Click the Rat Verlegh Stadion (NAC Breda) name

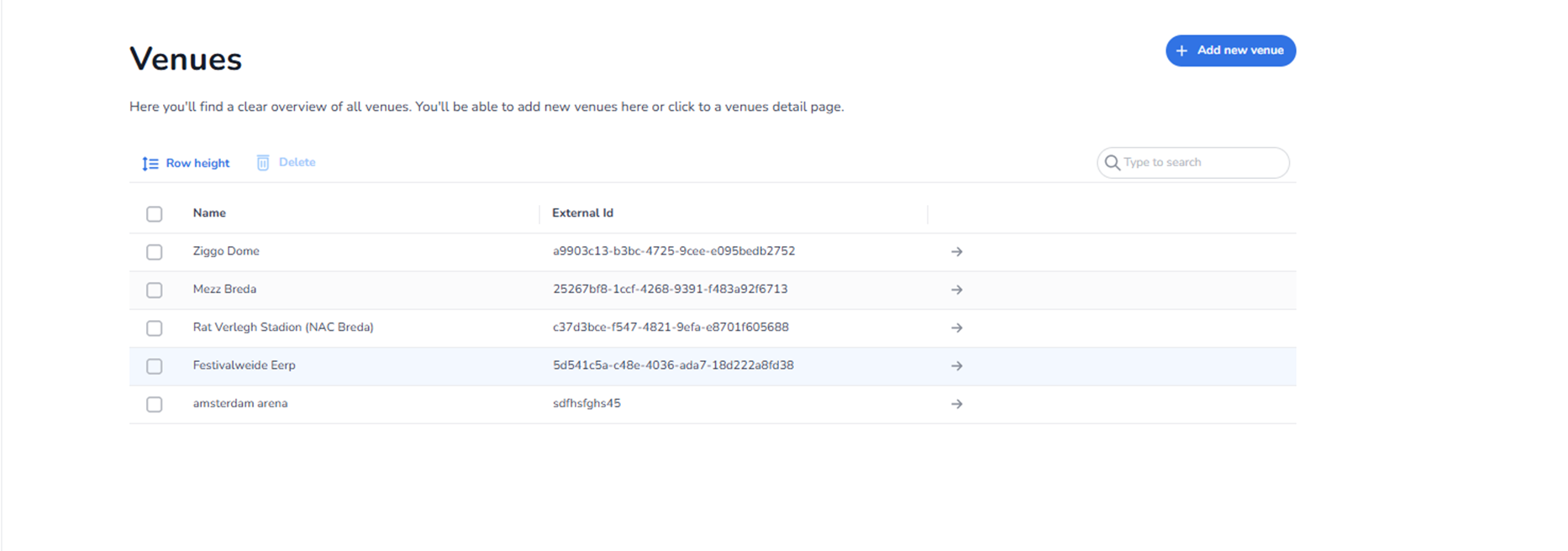coord(283,328)
